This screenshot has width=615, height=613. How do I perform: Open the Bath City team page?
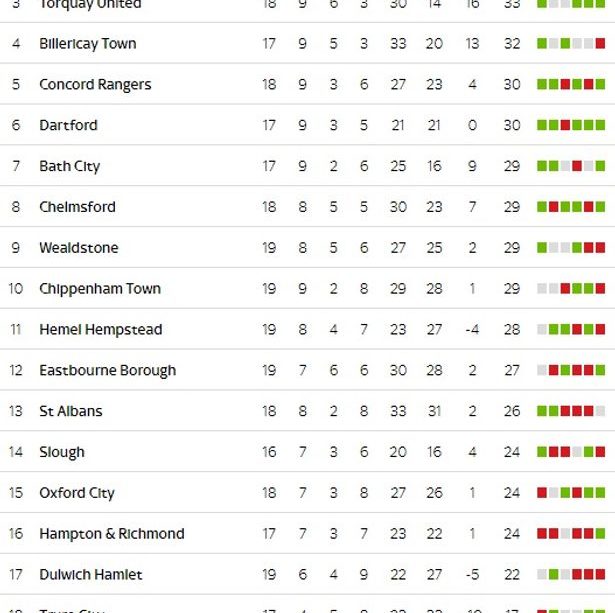coord(69,167)
